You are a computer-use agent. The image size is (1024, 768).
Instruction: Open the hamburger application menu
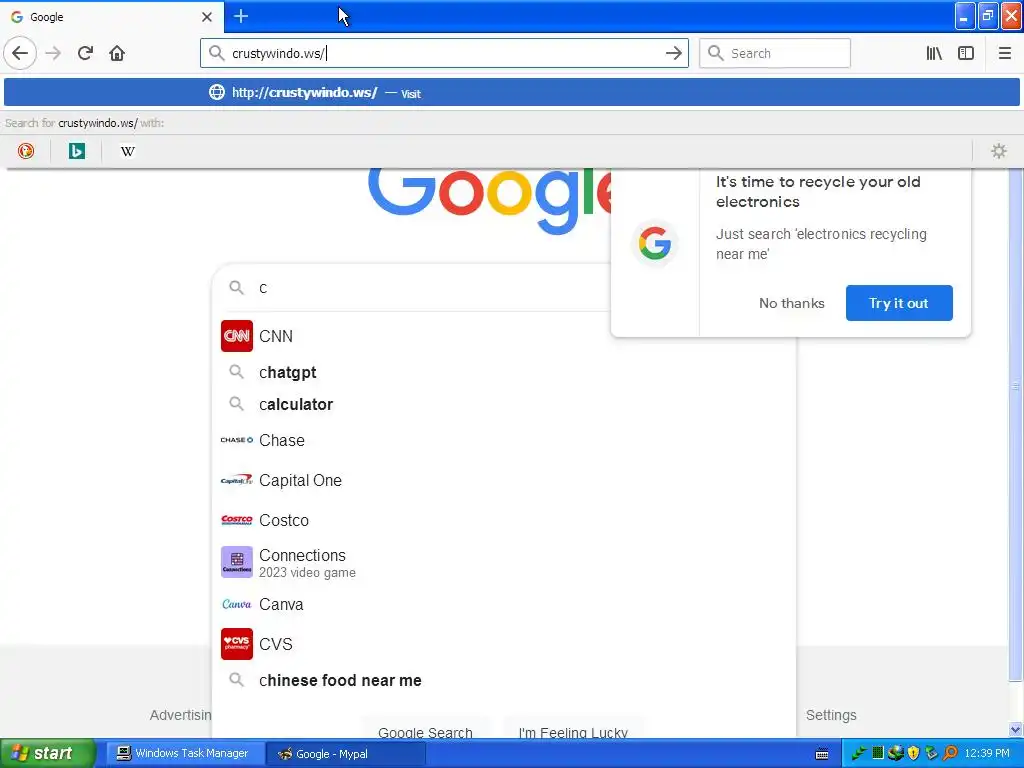(1004, 53)
